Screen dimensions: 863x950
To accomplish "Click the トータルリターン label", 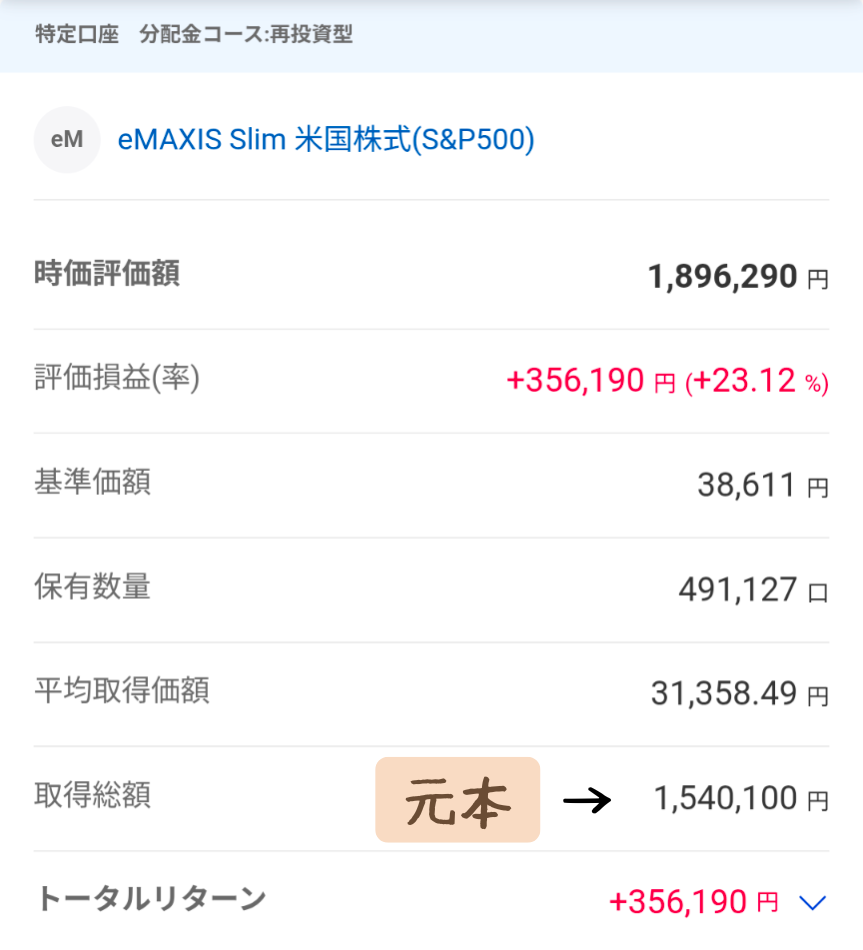I will pyautogui.click(x=151, y=899).
